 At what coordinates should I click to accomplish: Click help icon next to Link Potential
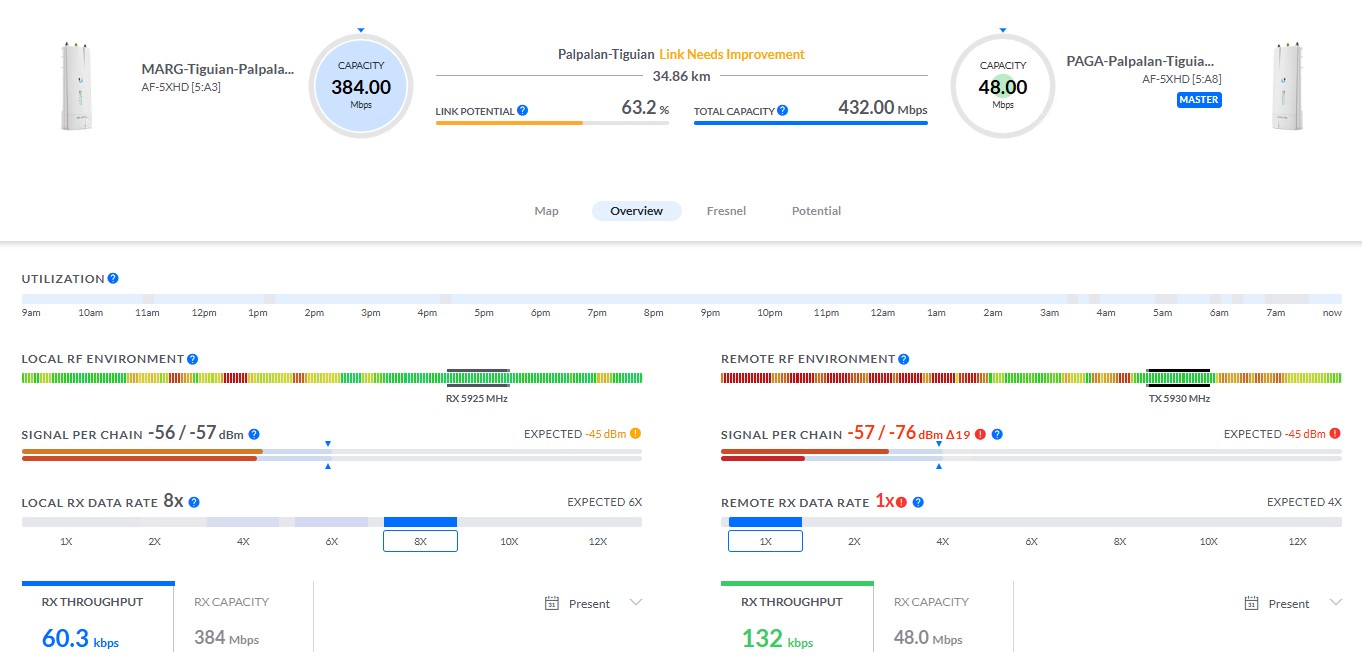pos(523,111)
